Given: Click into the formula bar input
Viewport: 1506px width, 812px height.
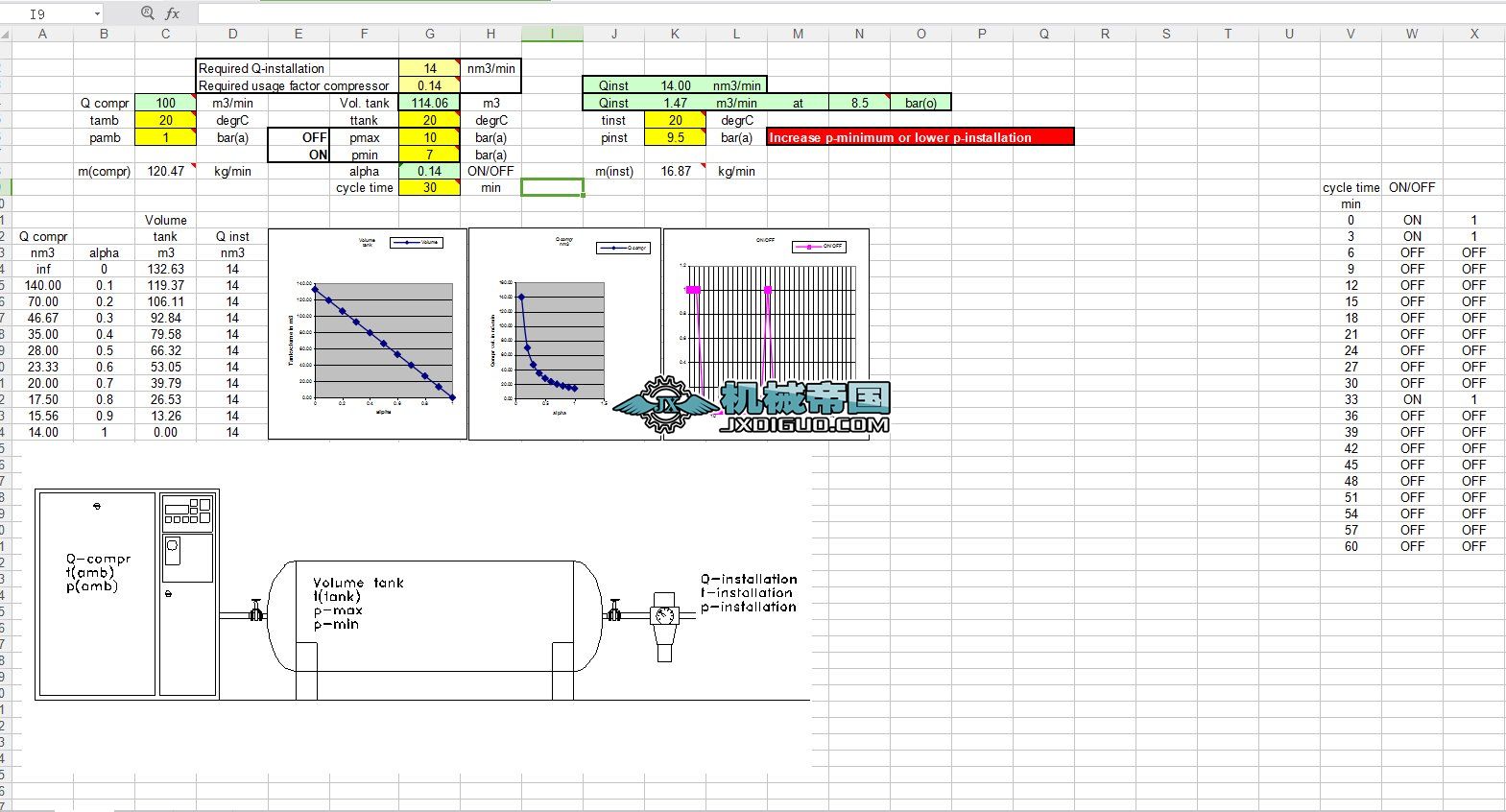Looking at the screenshot, I should click(x=849, y=13).
